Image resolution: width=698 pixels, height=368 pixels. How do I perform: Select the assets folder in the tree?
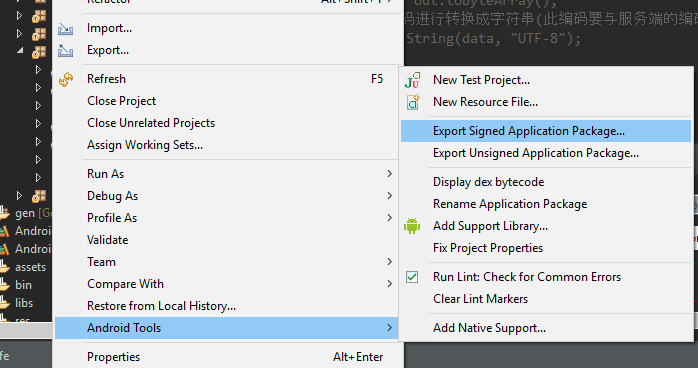(x=30, y=267)
